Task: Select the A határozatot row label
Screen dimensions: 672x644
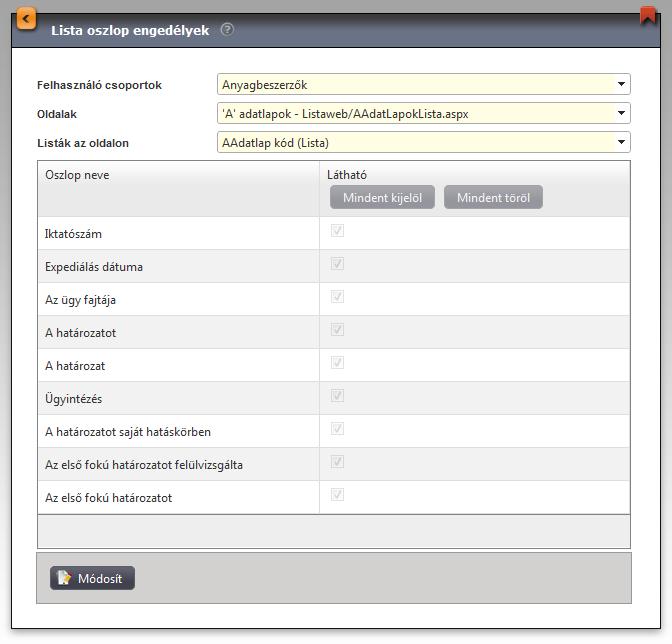Action: click(81, 333)
